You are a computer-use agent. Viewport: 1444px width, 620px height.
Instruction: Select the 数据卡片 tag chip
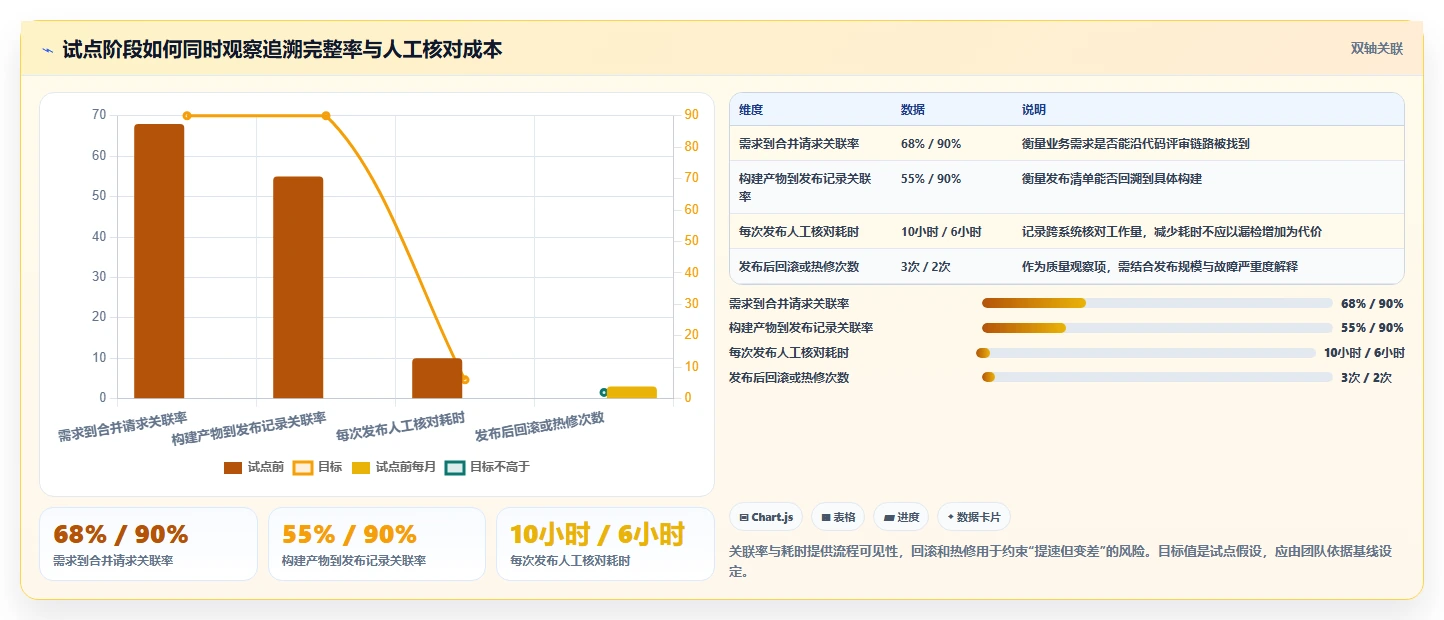(973, 517)
